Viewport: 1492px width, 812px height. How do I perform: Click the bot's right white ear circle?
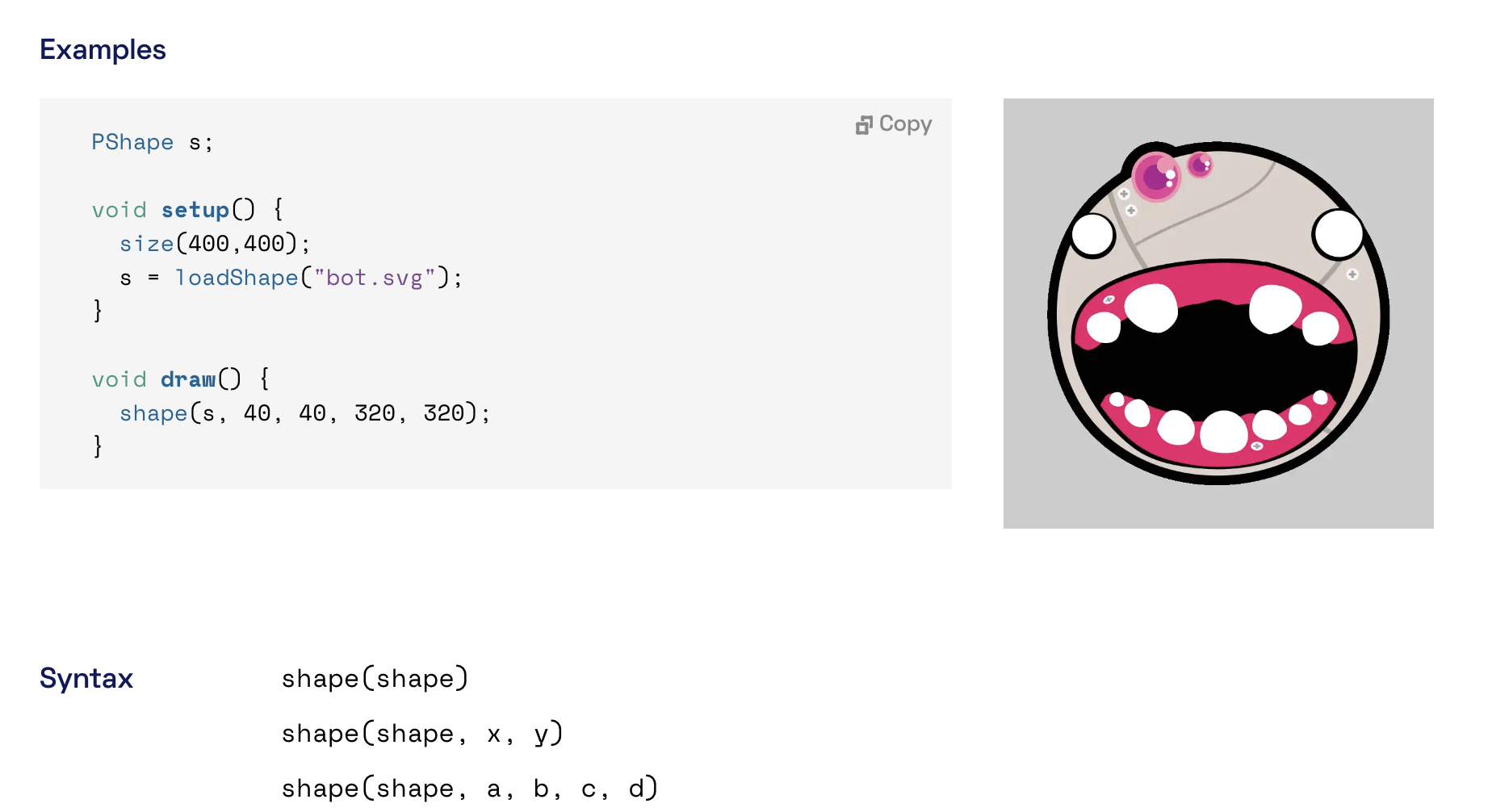[x=1339, y=234]
